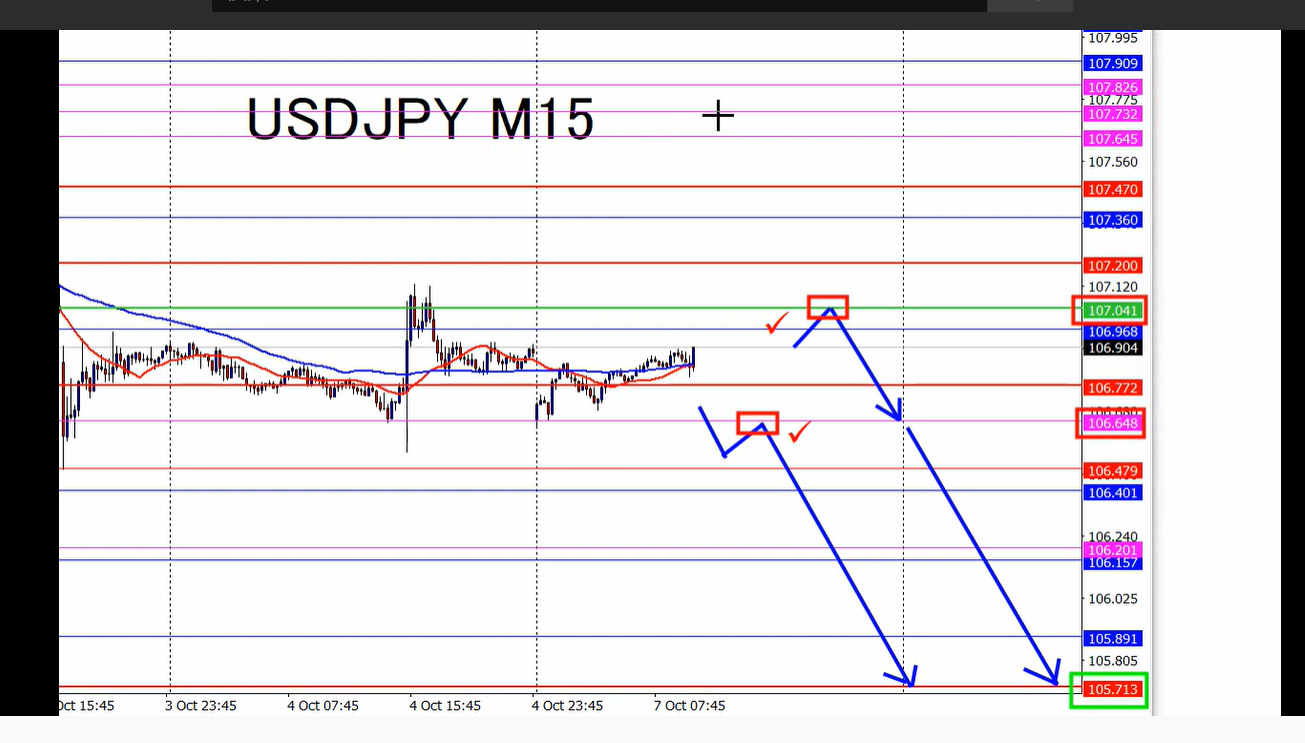Click the 105.713 red price label
1305x743 pixels.
pyautogui.click(x=1113, y=689)
